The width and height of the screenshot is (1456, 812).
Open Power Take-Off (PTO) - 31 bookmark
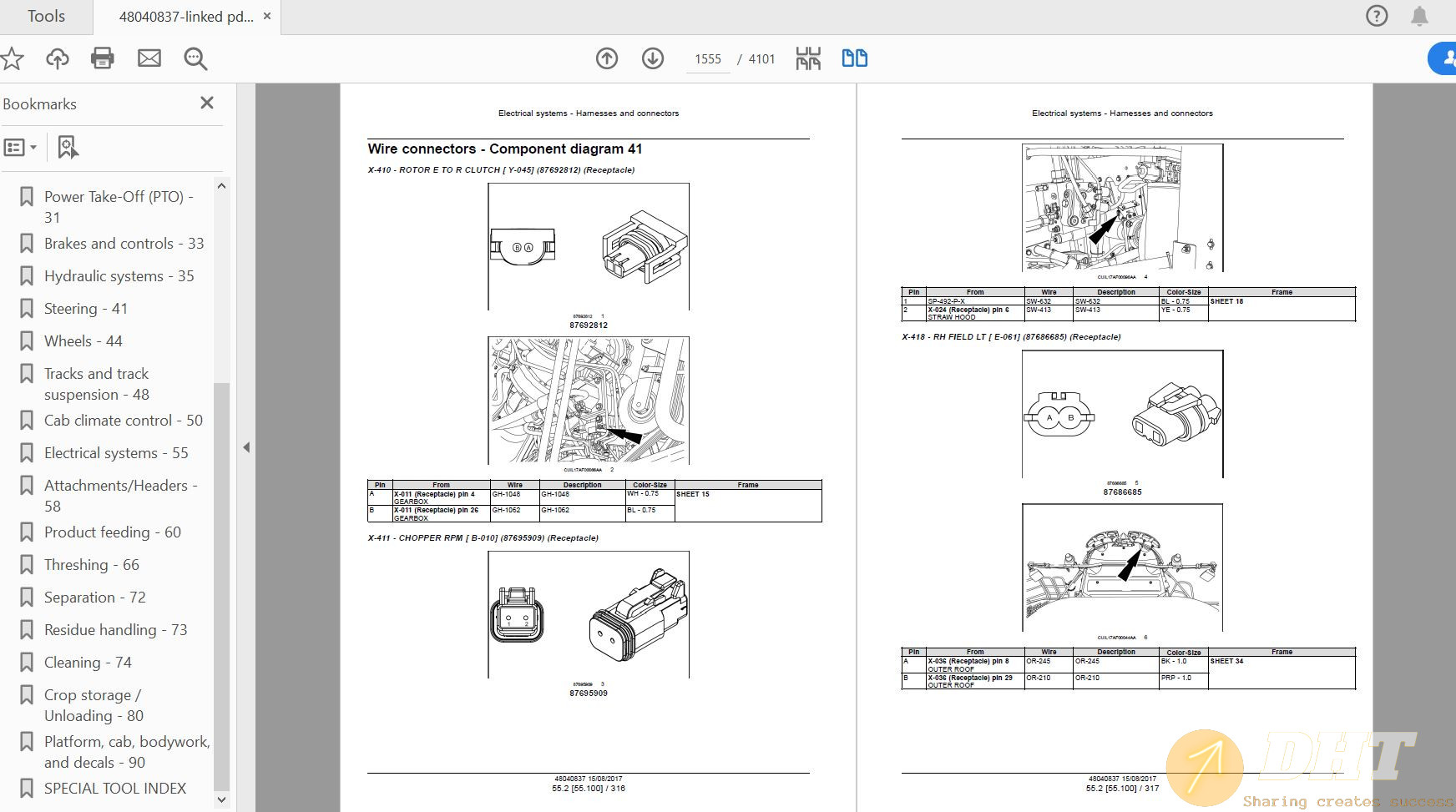(x=119, y=207)
